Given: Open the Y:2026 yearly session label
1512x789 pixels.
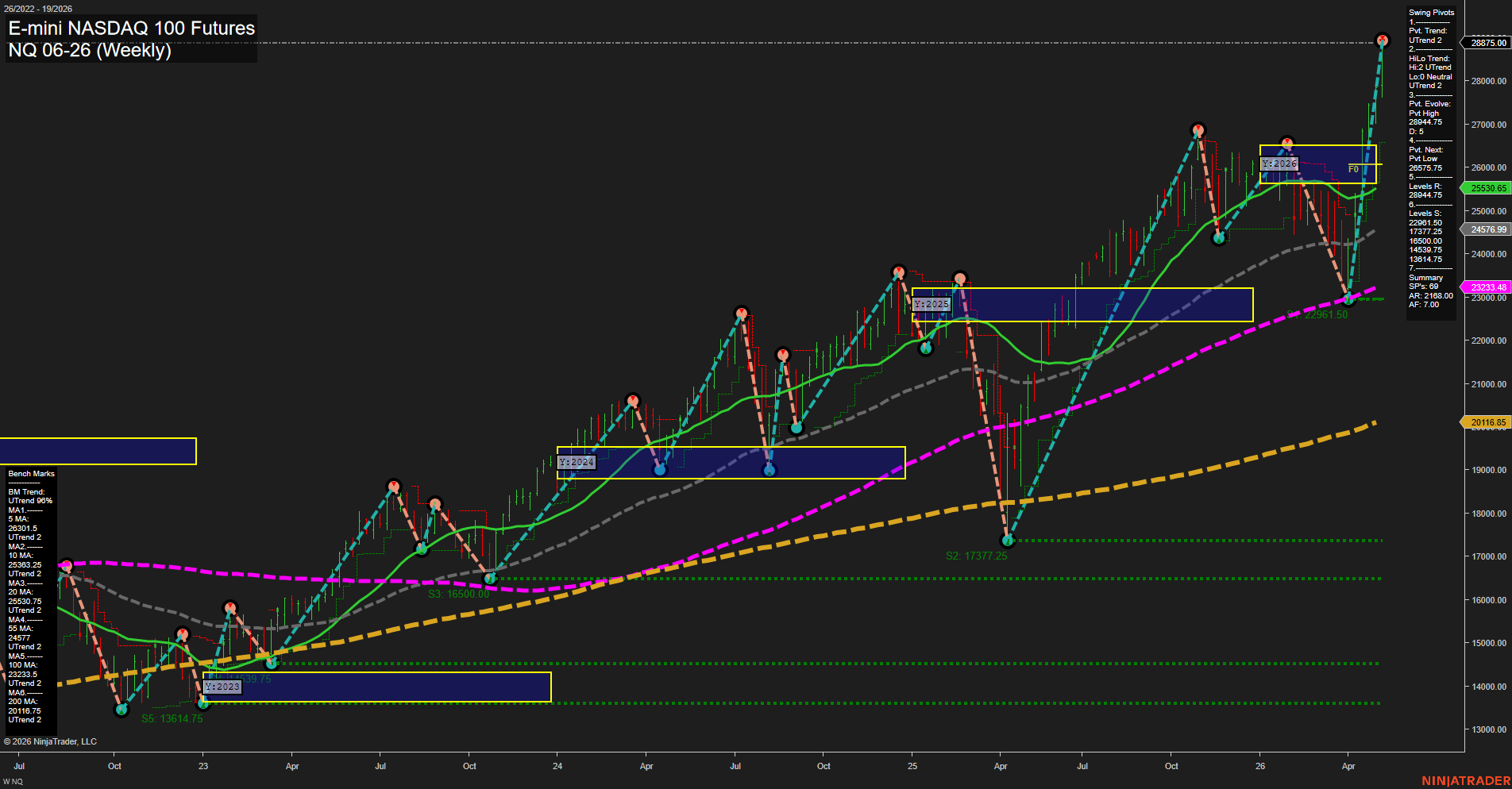Looking at the screenshot, I should [1279, 164].
